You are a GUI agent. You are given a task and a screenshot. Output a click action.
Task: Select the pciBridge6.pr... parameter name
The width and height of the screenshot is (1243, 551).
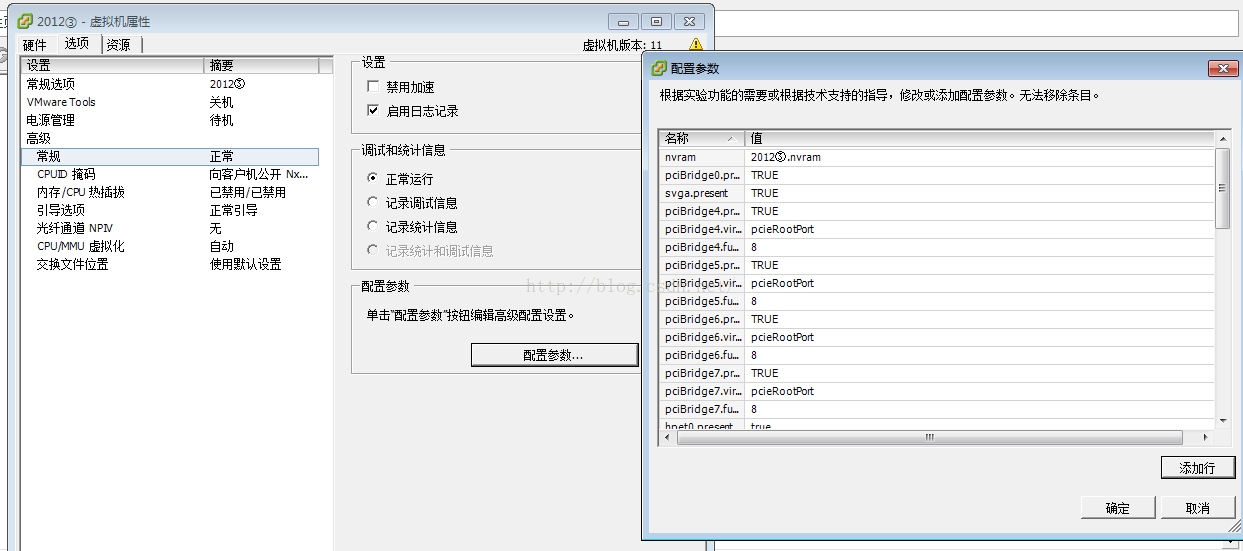(702, 319)
